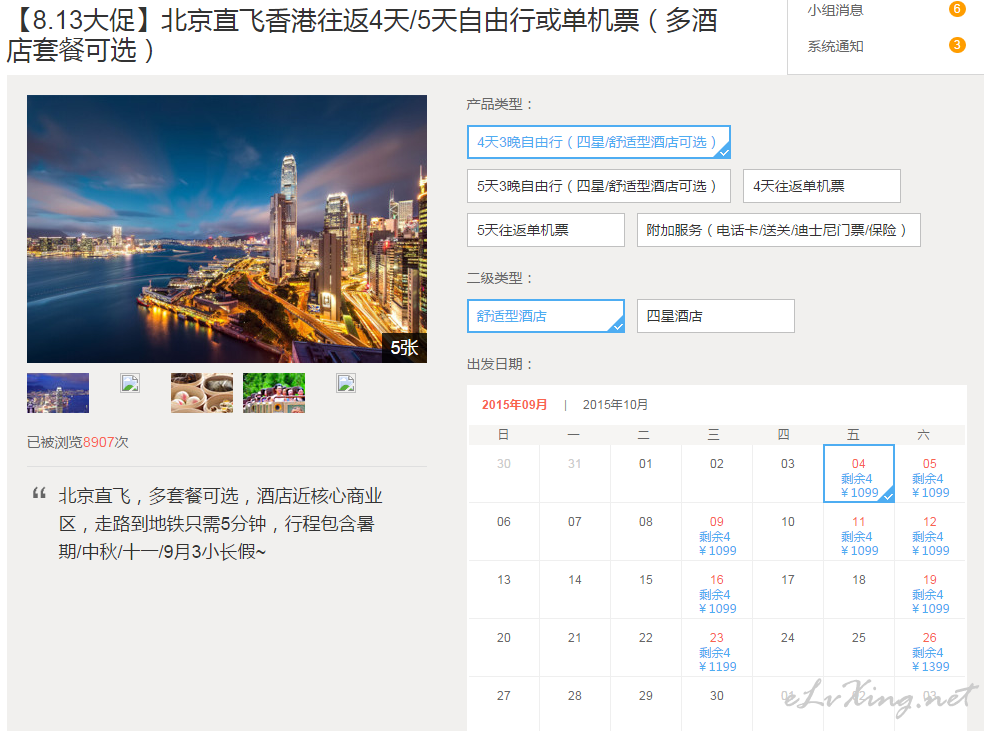989x731 pixels.
Task: Open the group messages badge showing 6
Action: pos(957,9)
